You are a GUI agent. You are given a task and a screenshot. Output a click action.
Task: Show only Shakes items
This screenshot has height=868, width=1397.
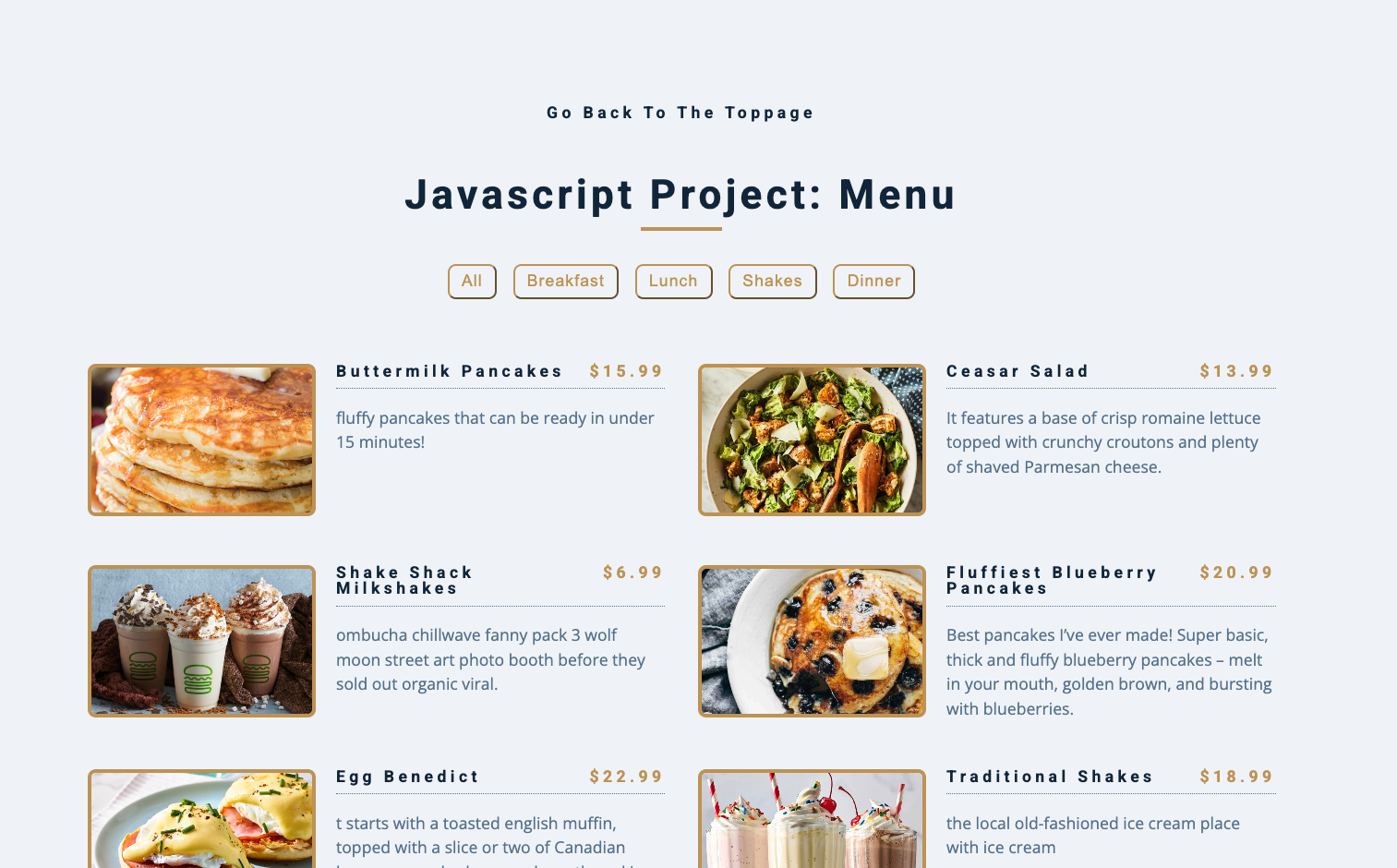tap(773, 282)
